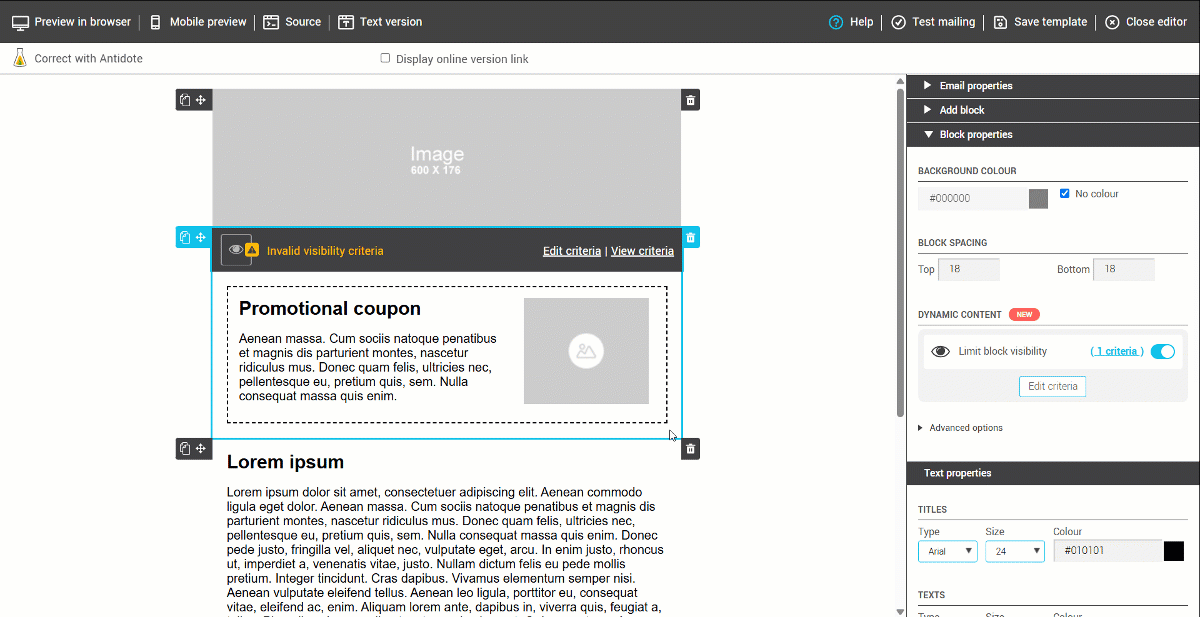Click the eye visibility icon in block header
Viewport: 1200px width, 617px height.
(x=236, y=250)
